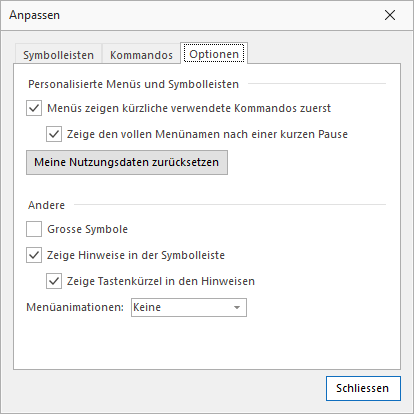Open the Menüanimationen combo box showing Keine
The image size is (414, 414).
point(189,307)
